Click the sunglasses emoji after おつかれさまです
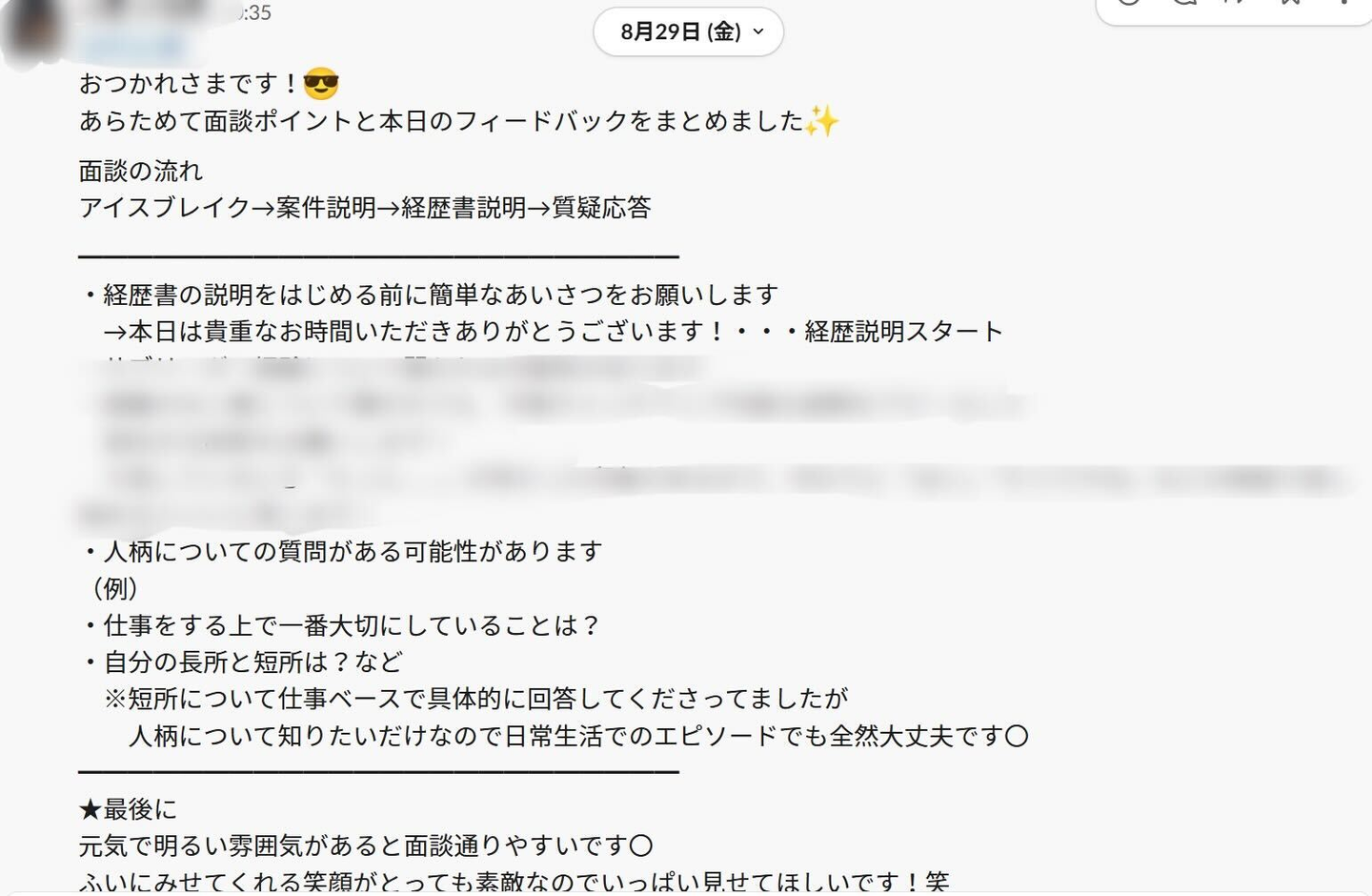Viewport: 1372px width, 896px height. click(321, 84)
